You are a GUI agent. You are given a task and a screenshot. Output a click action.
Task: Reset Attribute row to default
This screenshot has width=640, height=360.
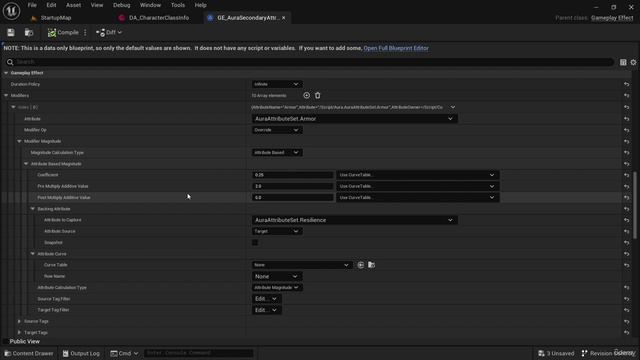(x=627, y=119)
